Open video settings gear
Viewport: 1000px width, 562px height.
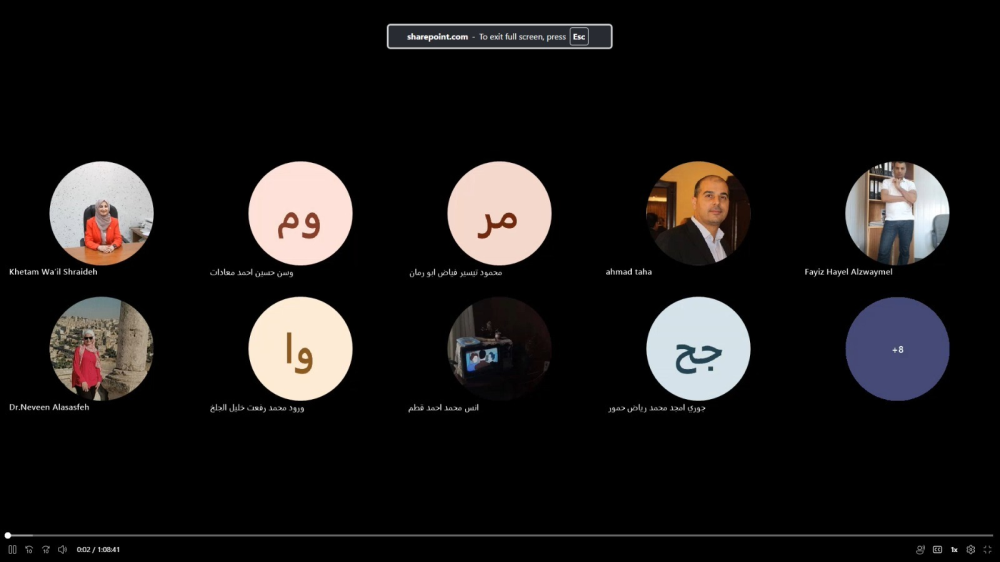971,549
